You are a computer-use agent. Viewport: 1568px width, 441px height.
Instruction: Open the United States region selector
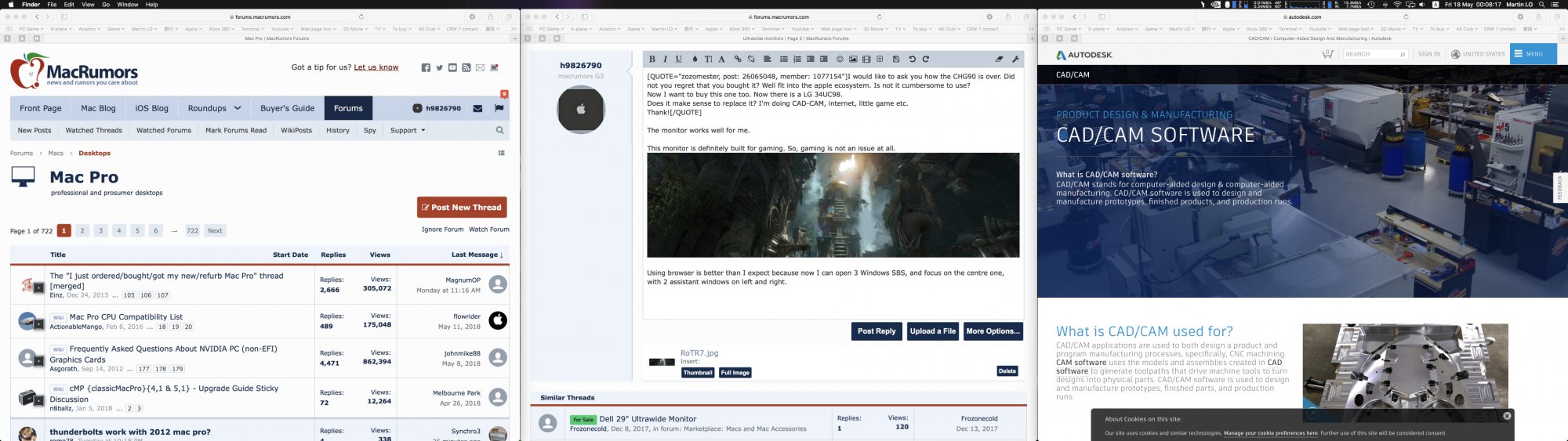(x=1478, y=54)
